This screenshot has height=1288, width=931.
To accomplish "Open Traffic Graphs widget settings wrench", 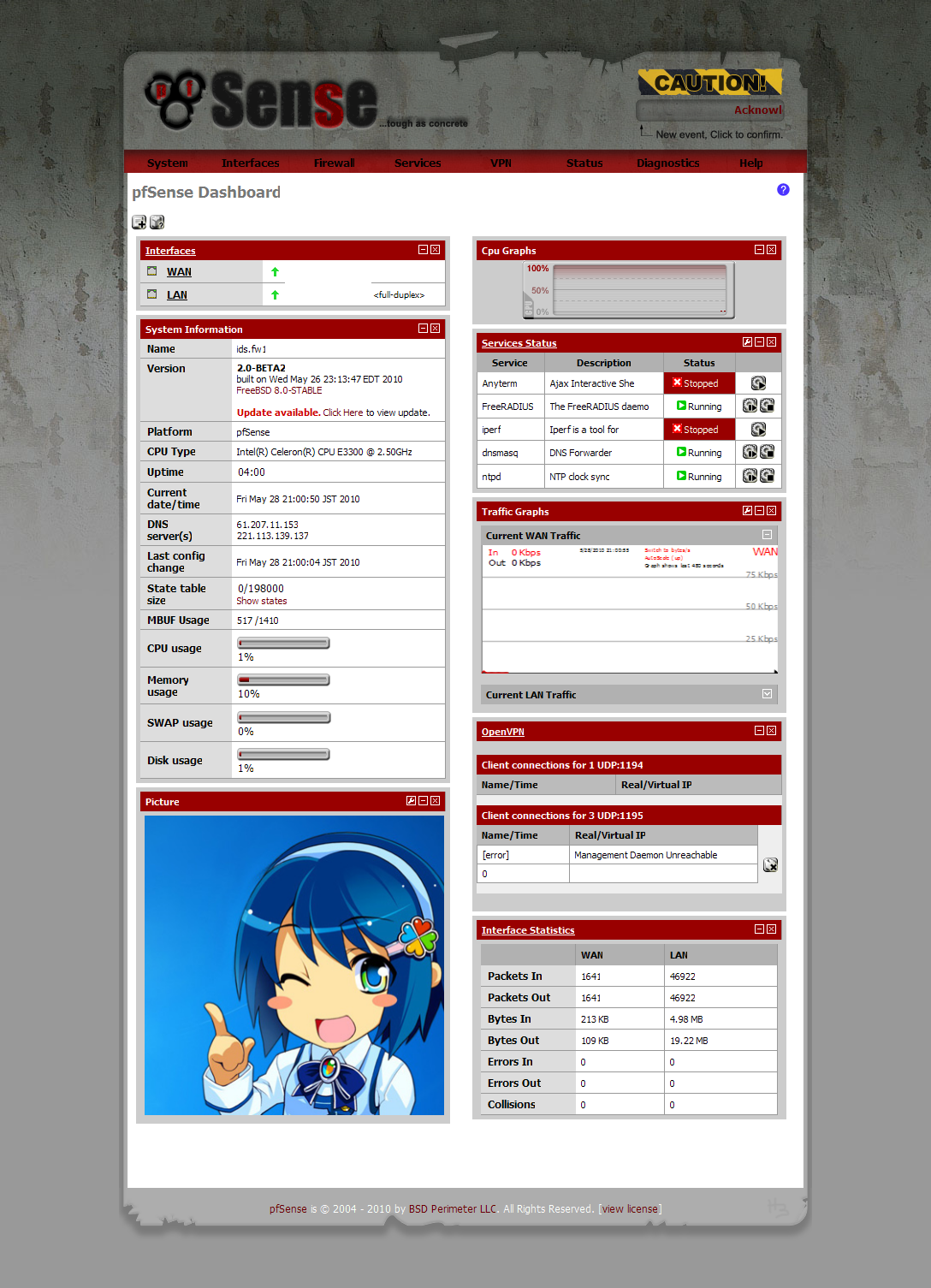I will pyautogui.click(x=747, y=511).
